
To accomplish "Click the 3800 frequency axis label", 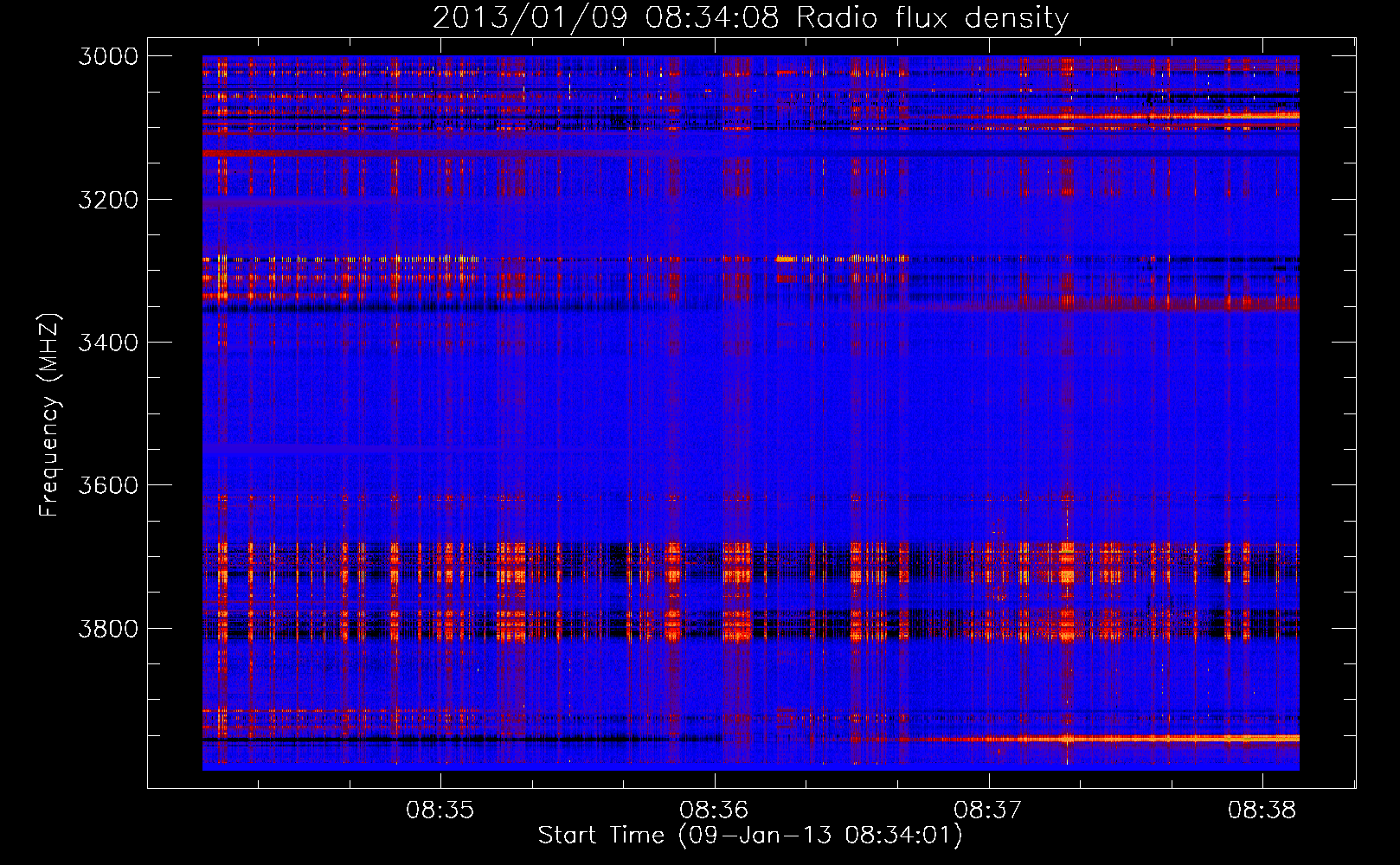I will (x=108, y=628).
